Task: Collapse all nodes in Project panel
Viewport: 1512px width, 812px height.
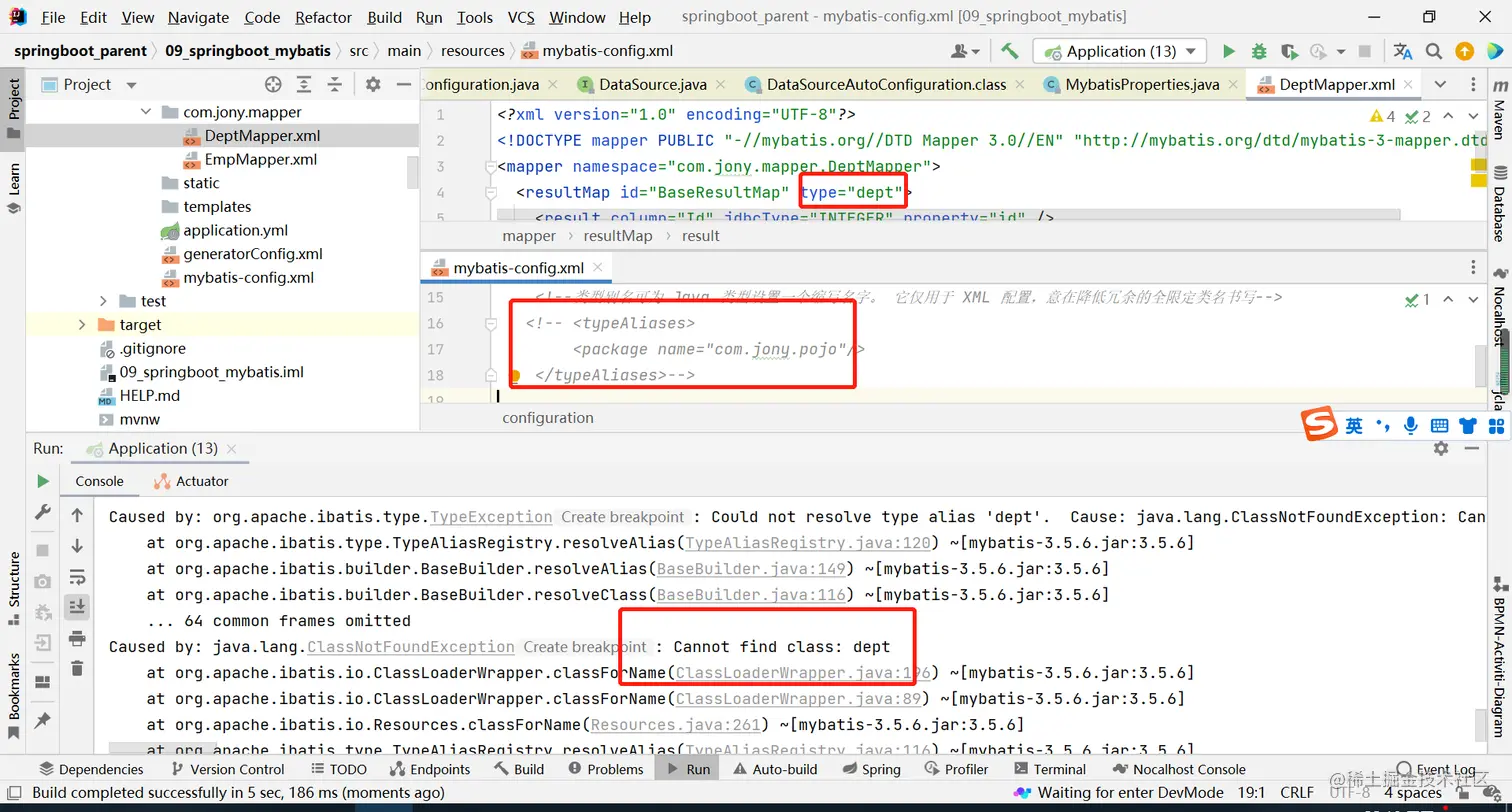Action: point(335,85)
